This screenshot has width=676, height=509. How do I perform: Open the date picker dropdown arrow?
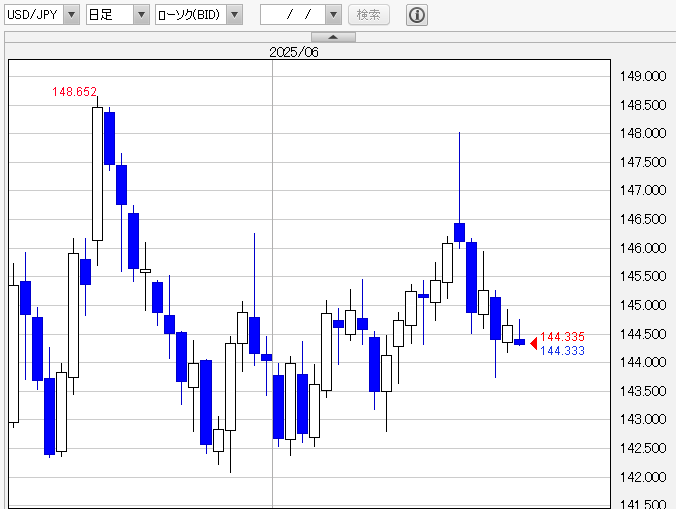(333, 15)
